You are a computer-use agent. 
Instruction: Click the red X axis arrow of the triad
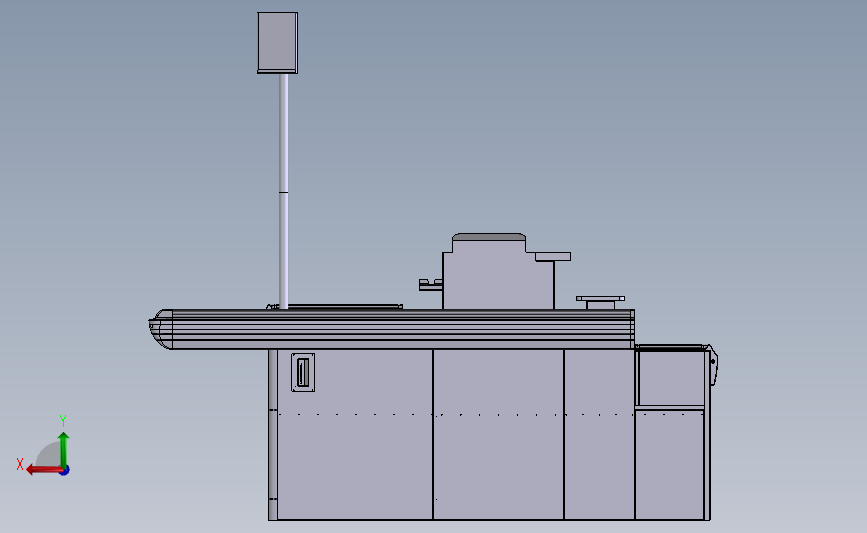pyautogui.click(x=44, y=470)
